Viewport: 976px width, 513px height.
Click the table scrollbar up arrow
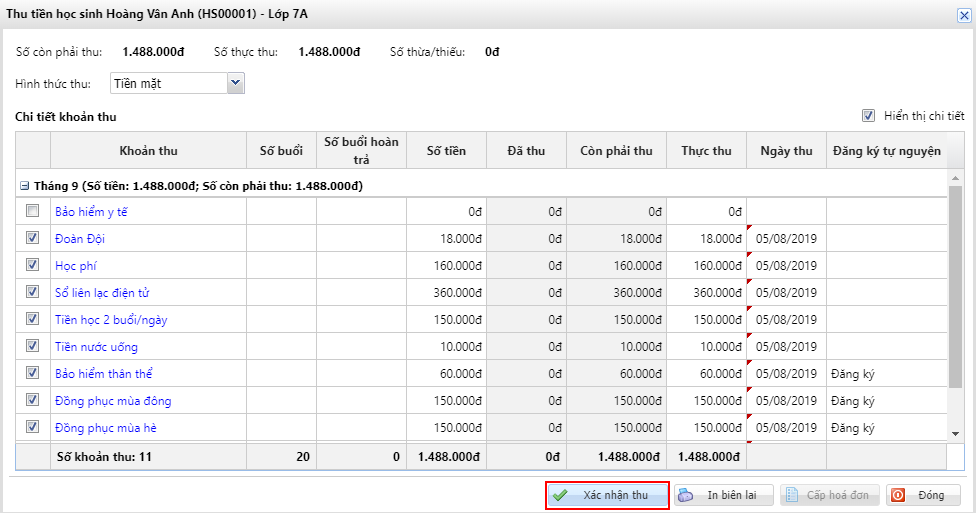955,179
